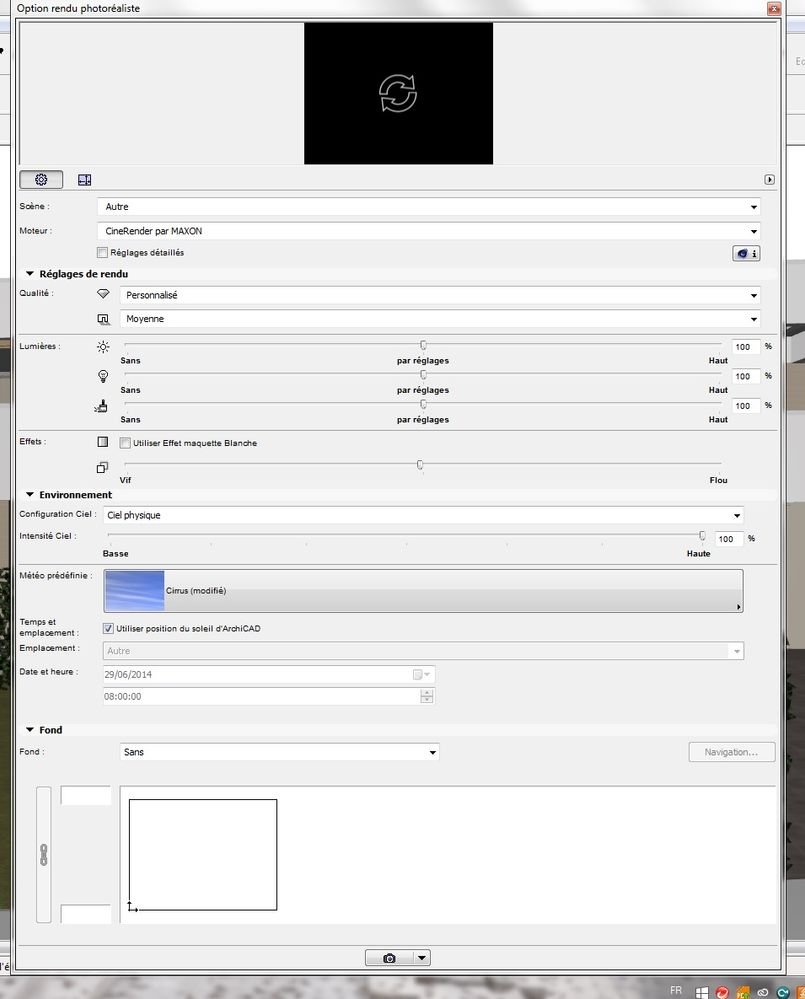Click the upper background dimension field
Screen dimensions: 805x999
click(x=85, y=795)
